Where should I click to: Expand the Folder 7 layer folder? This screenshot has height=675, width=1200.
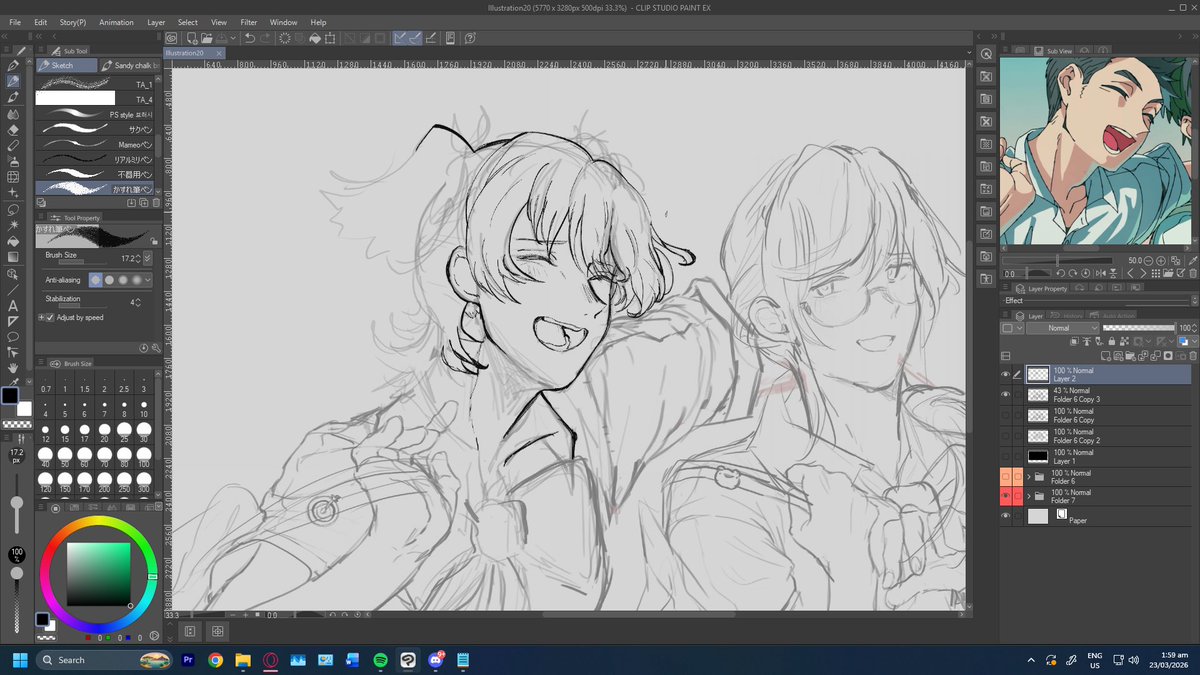[1028, 497]
